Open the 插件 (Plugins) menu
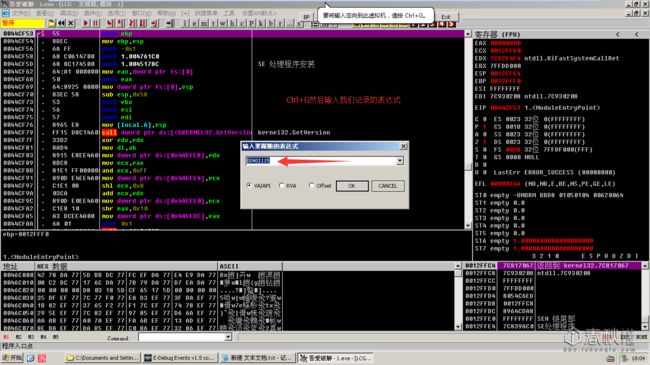 (93, 13)
